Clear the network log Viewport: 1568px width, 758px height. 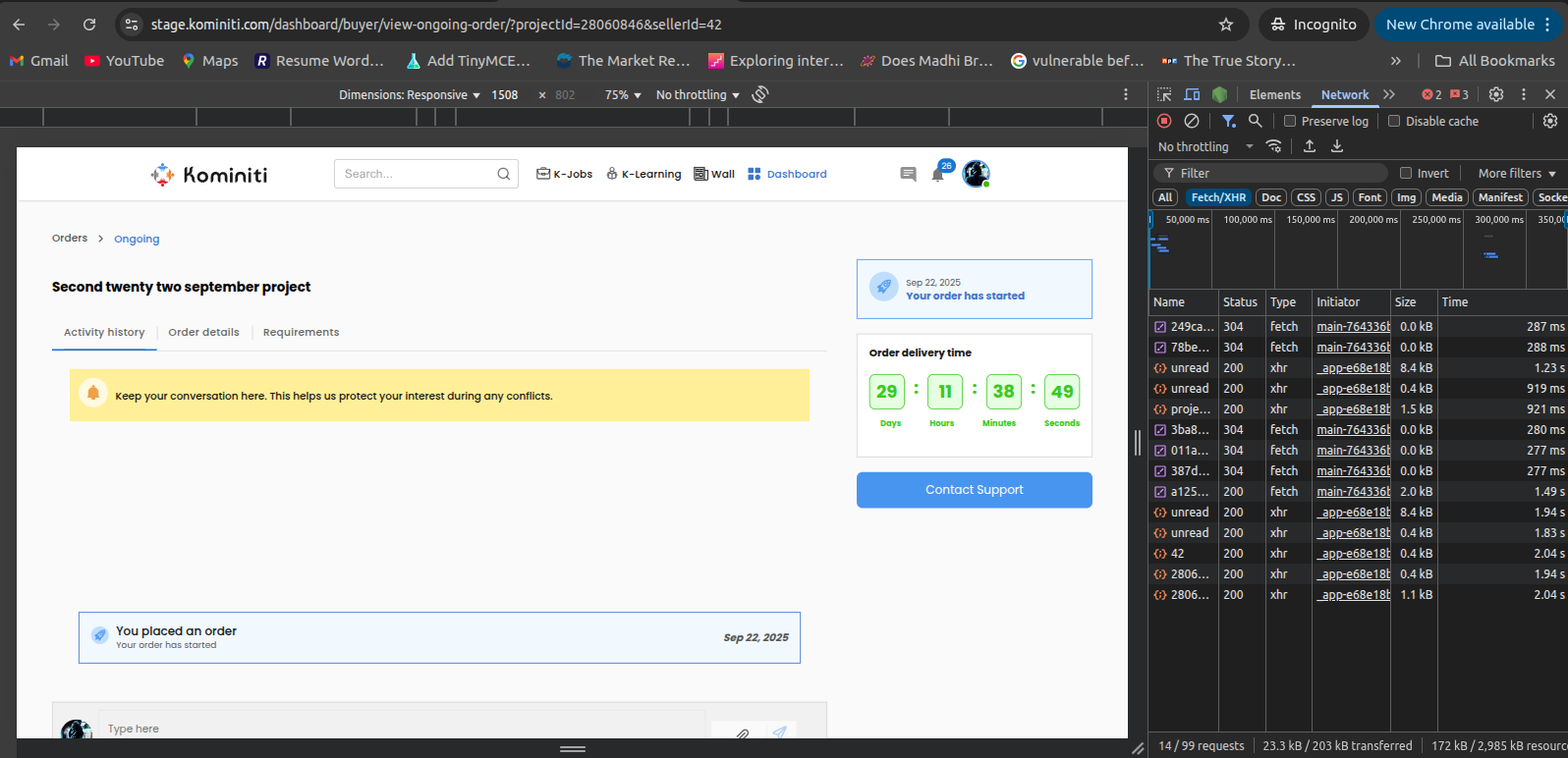[x=1192, y=121]
